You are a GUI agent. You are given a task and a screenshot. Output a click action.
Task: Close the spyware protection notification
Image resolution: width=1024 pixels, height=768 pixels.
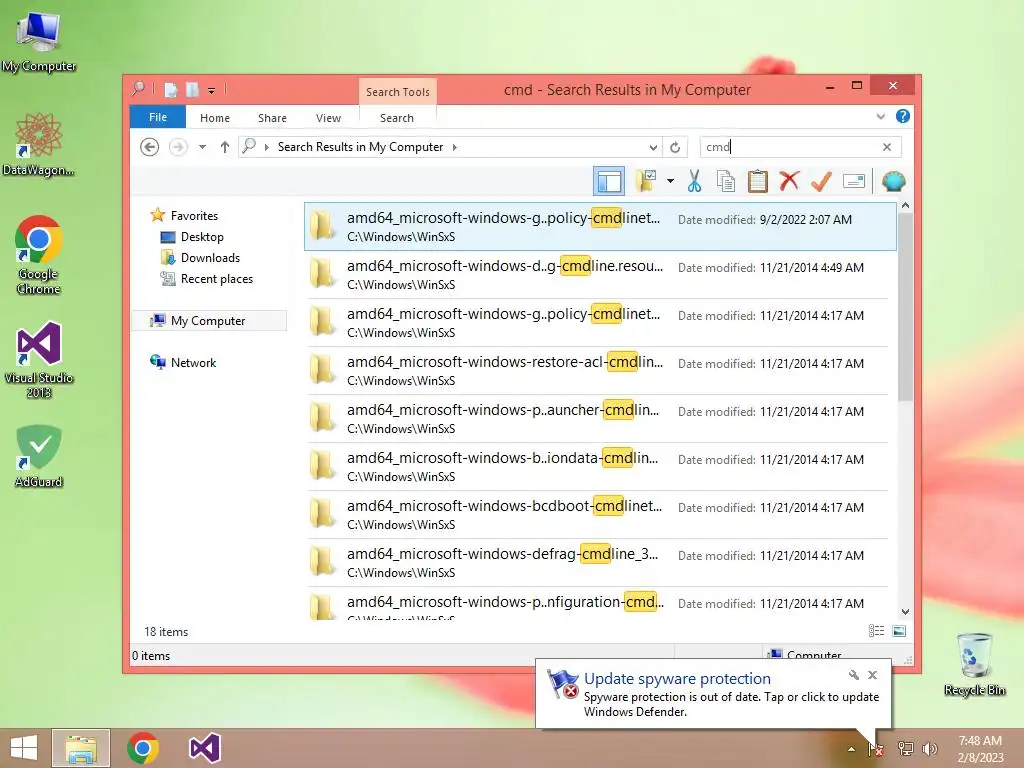[872, 675]
